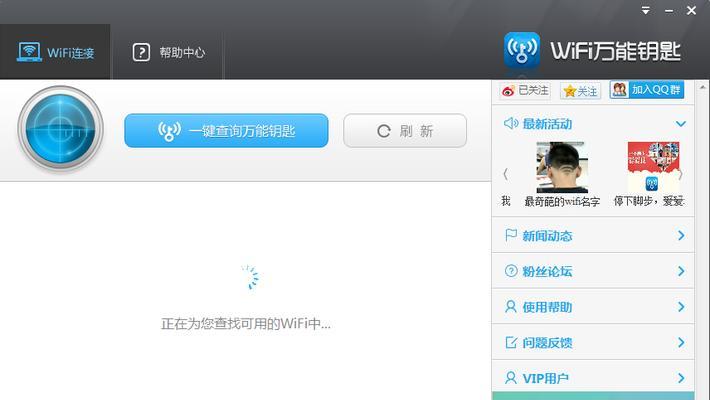Close the WiFi万能钥匙 window
This screenshot has width=710, height=400.
tap(691, 10)
